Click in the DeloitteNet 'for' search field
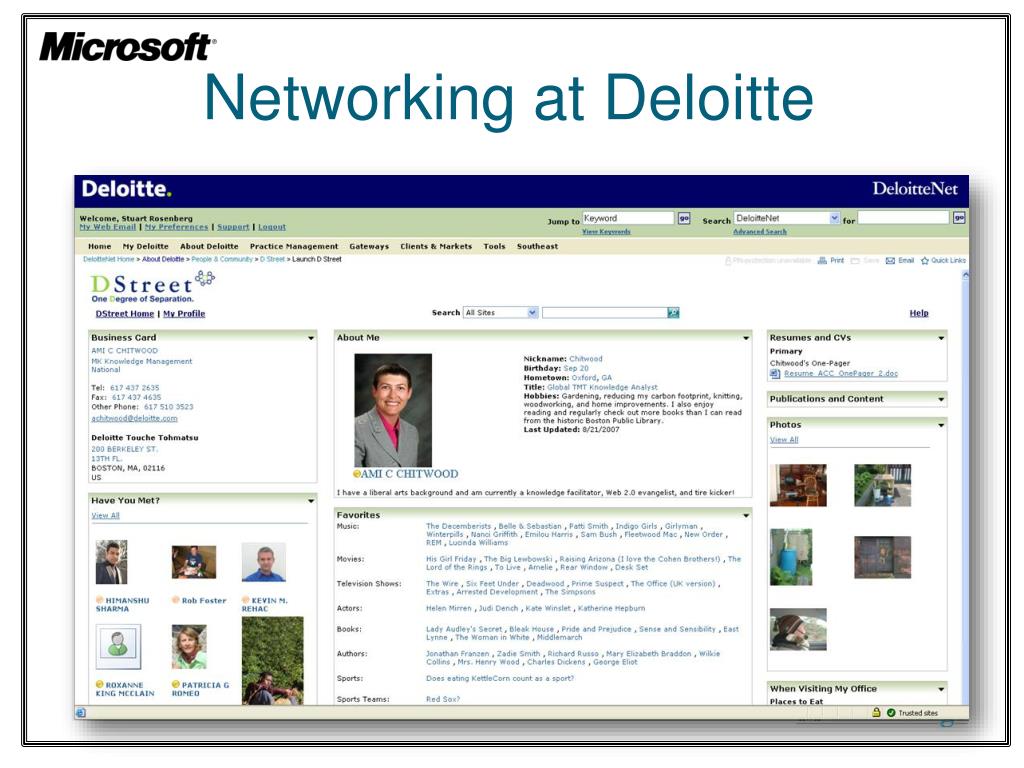Screen dimensions: 1024x768 tap(903, 217)
